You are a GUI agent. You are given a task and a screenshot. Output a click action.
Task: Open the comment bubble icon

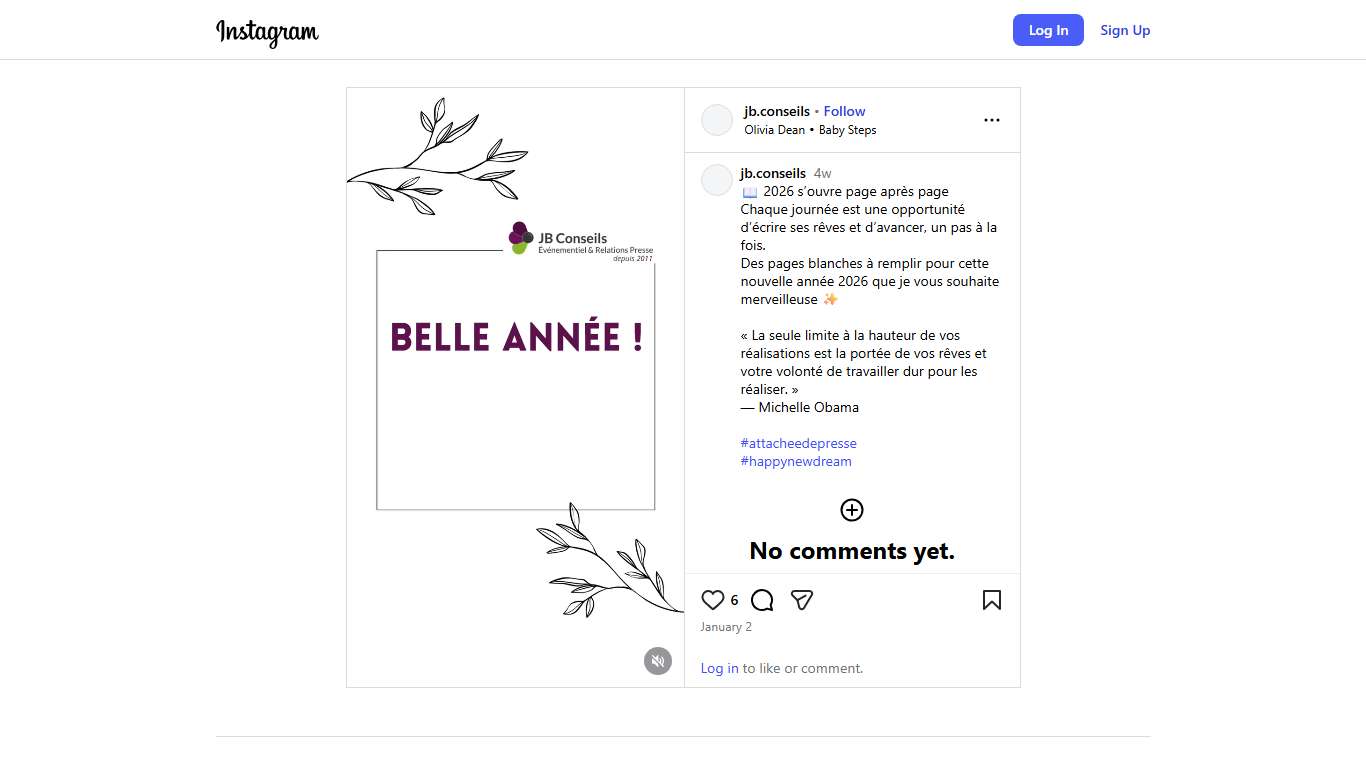coord(762,600)
